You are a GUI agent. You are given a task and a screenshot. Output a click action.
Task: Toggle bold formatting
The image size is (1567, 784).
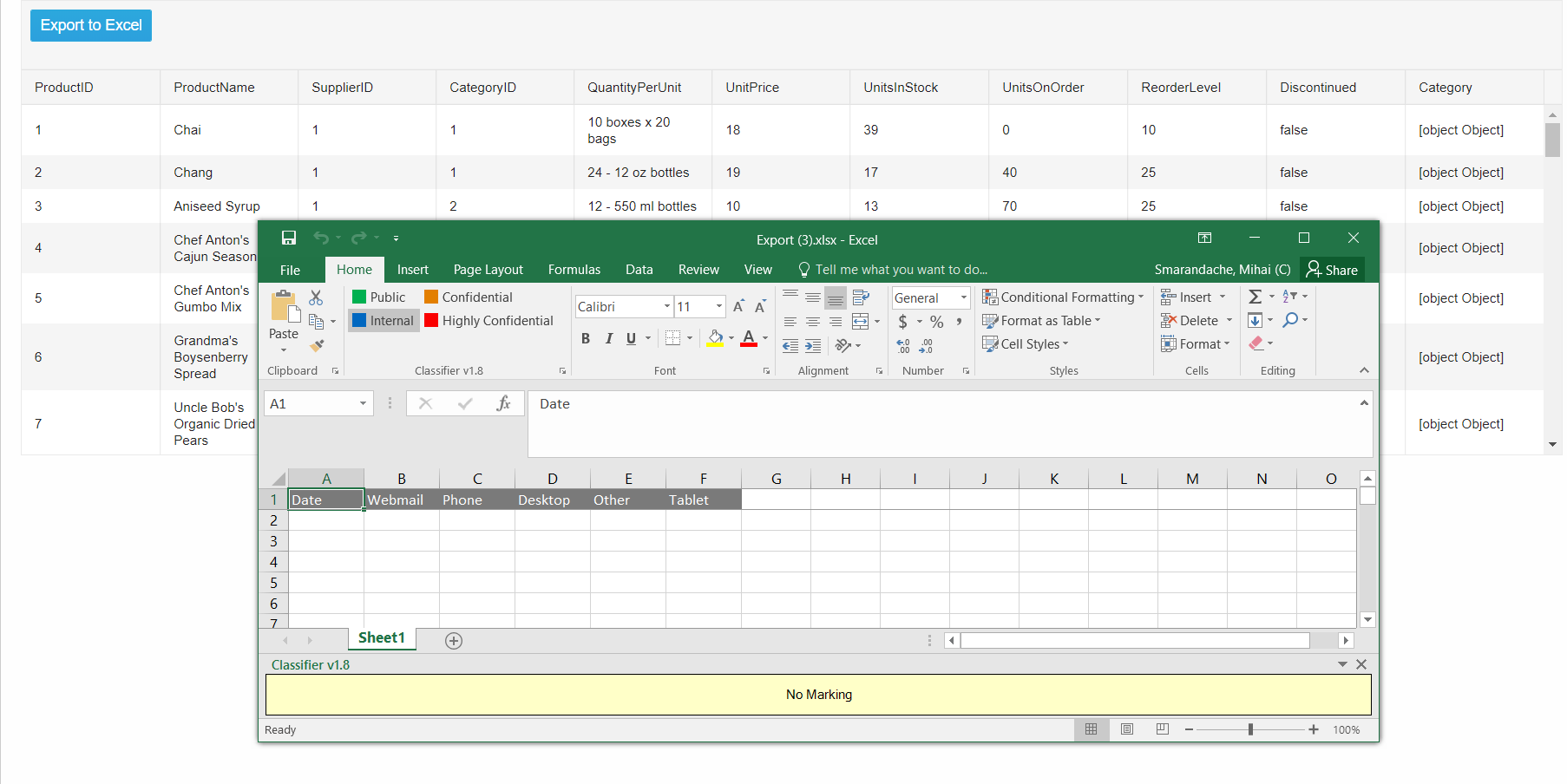click(586, 338)
